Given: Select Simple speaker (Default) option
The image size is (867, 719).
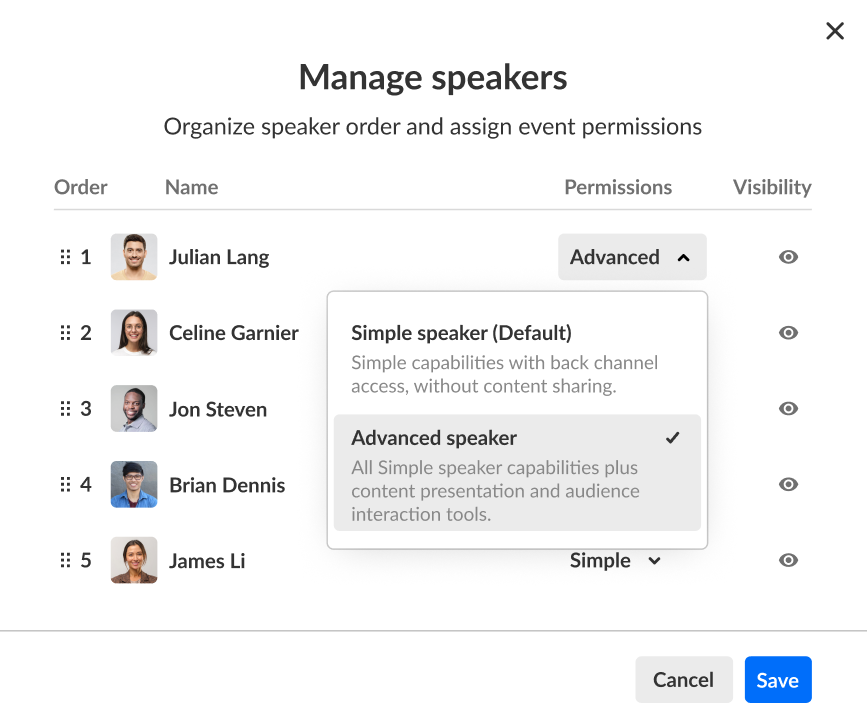Looking at the screenshot, I should point(517,360).
